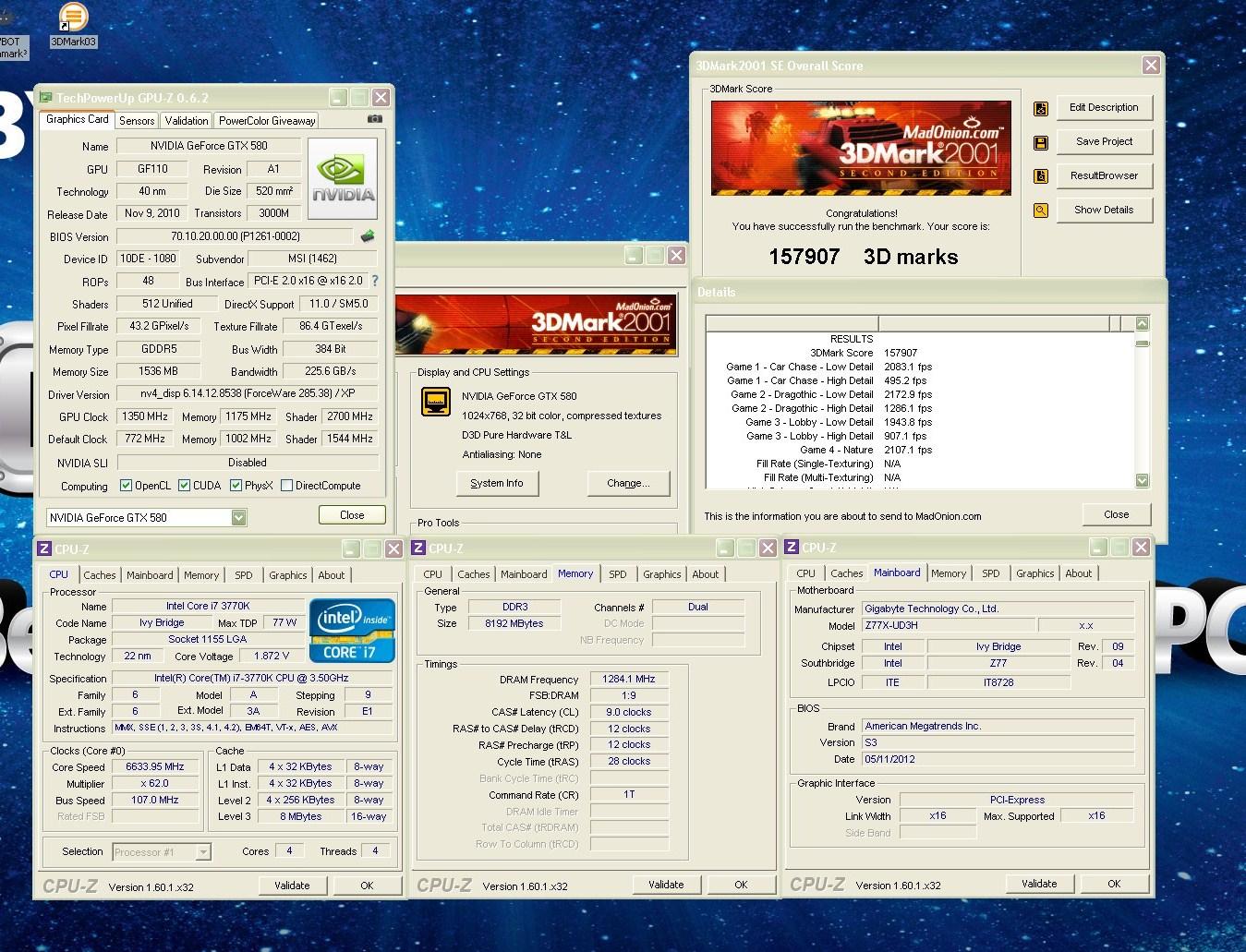Click the monitor icon in Display and CPU Settings
Image resolution: width=1246 pixels, height=952 pixels.
click(436, 402)
